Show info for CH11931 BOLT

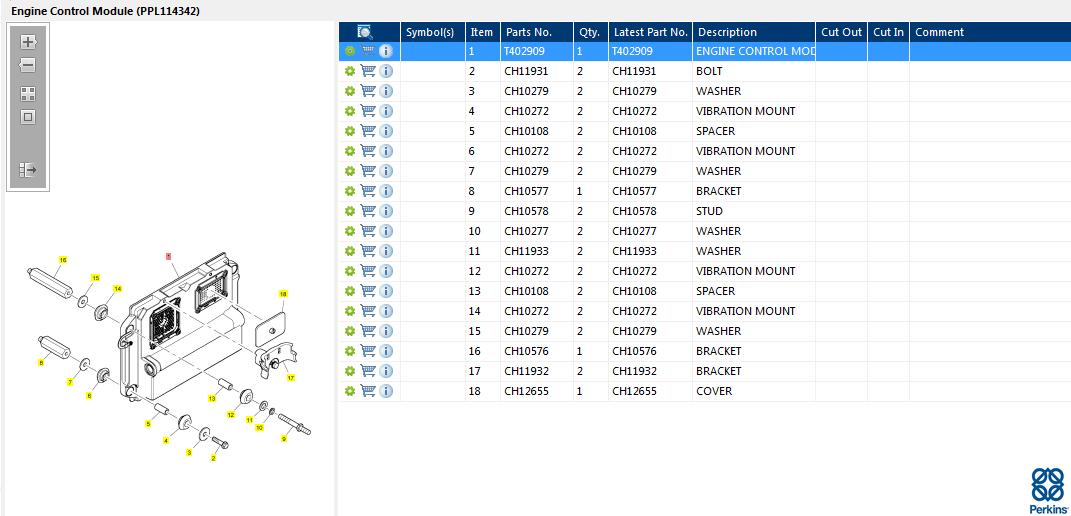pos(386,71)
